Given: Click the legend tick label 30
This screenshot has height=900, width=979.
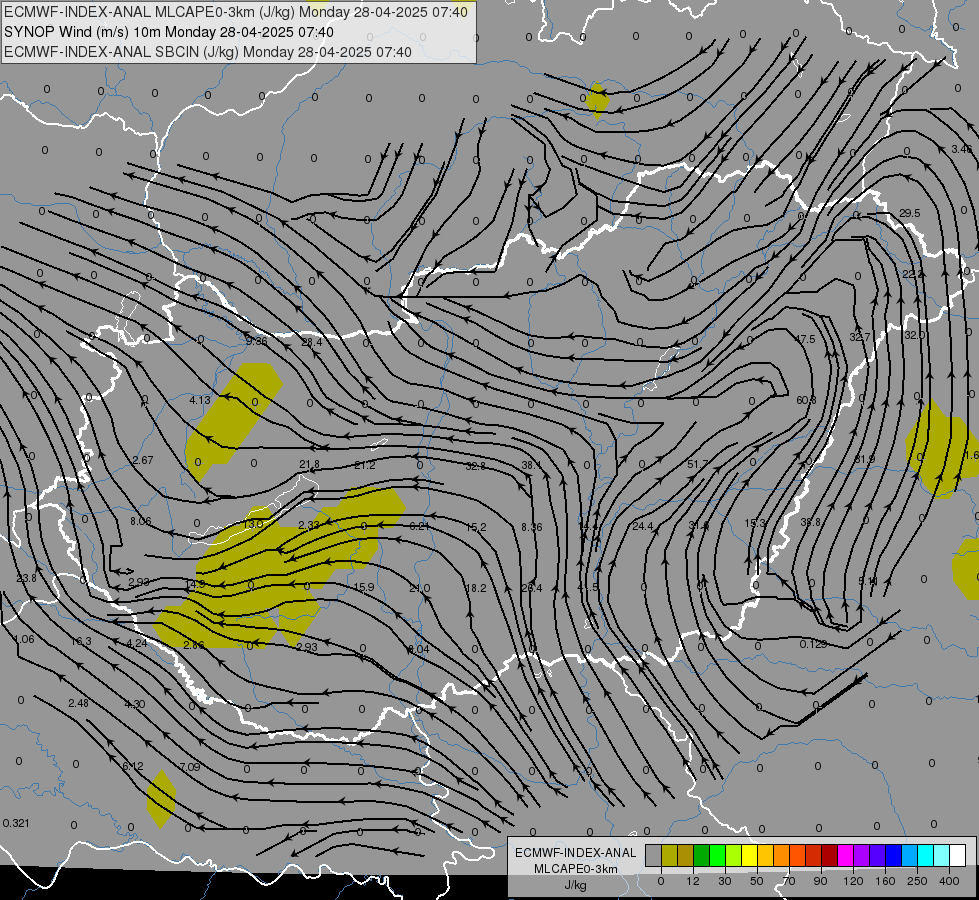Looking at the screenshot, I should tap(724, 881).
